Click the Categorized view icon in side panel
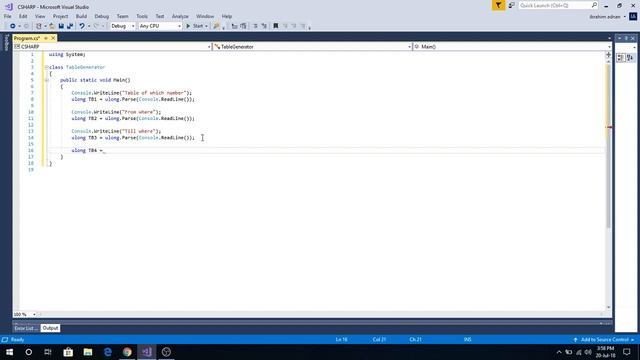640x360 pixels. (620, 58)
